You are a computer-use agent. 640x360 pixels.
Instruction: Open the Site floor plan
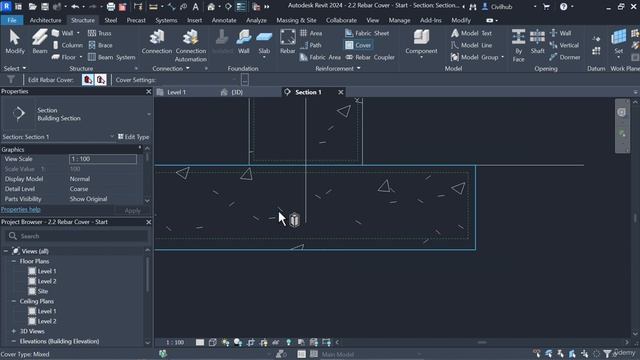click(x=43, y=291)
